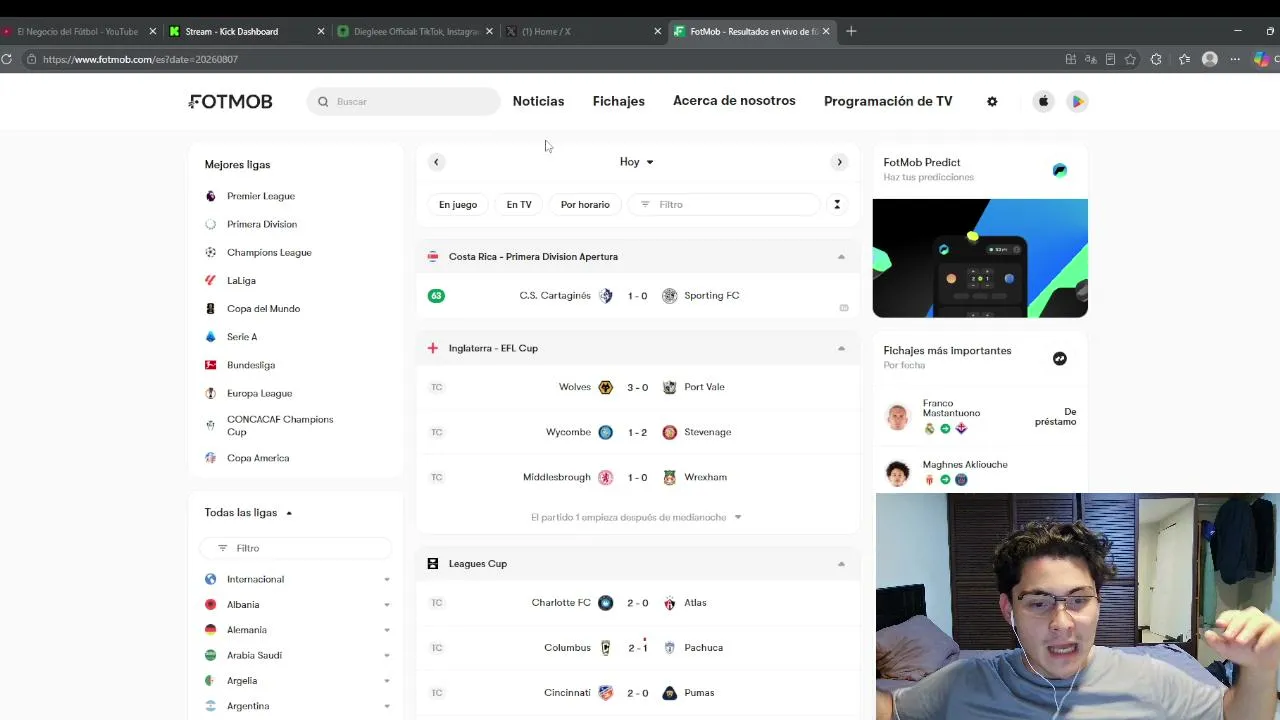This screenshot has width=1280, height=720.
Task: Expand matches starting after midnight
Action: pos(637,517)
